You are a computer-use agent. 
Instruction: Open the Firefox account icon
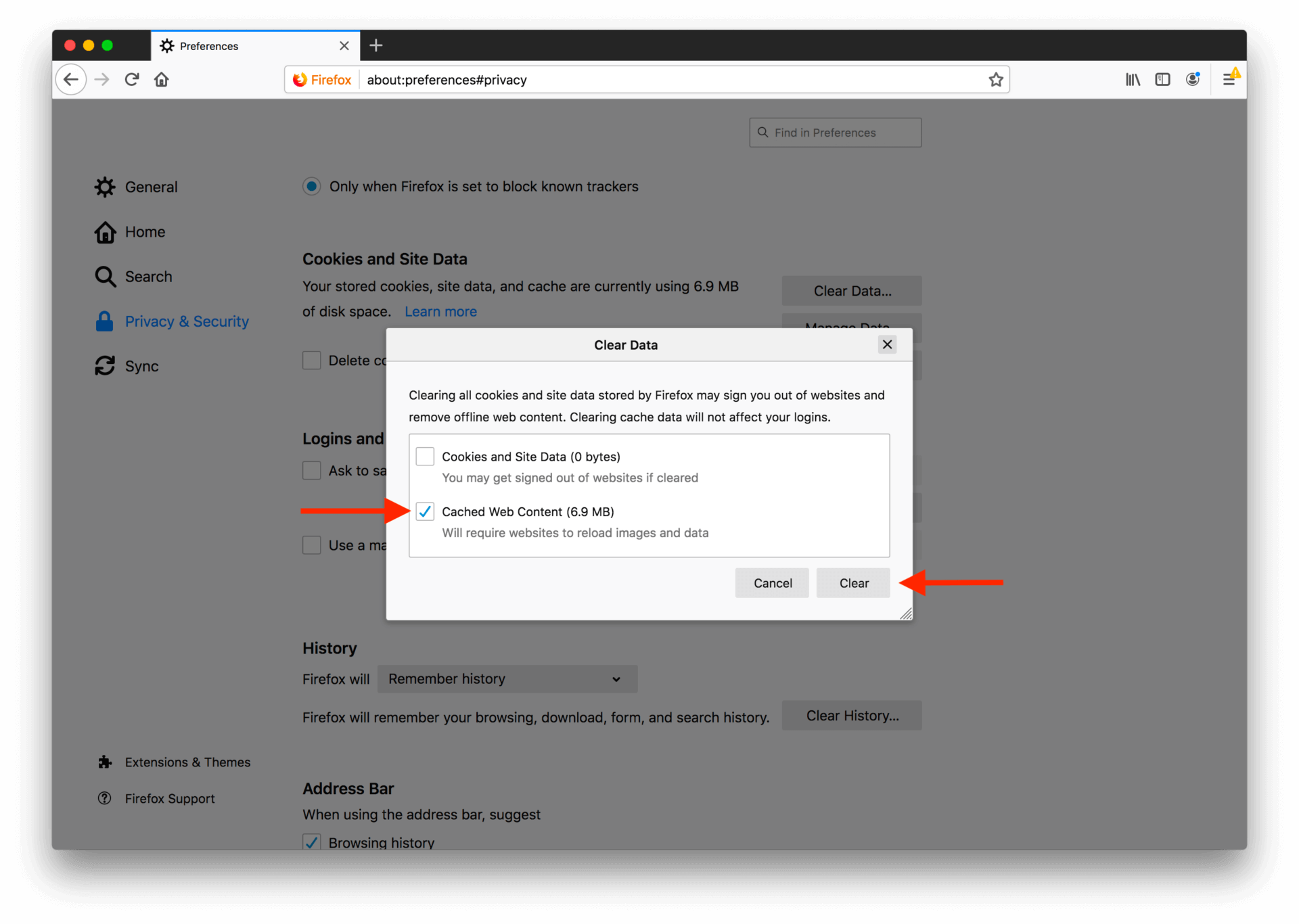1193,79
